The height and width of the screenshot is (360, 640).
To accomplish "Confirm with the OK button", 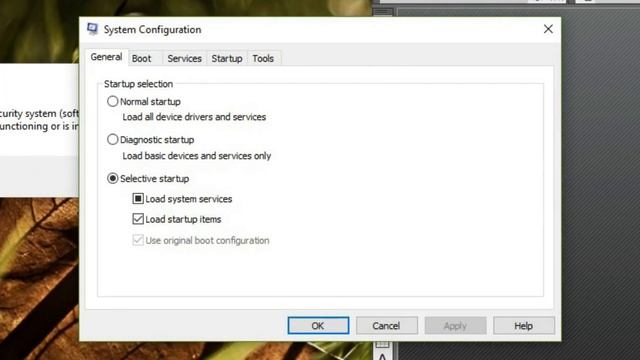I will pos(318,326).
